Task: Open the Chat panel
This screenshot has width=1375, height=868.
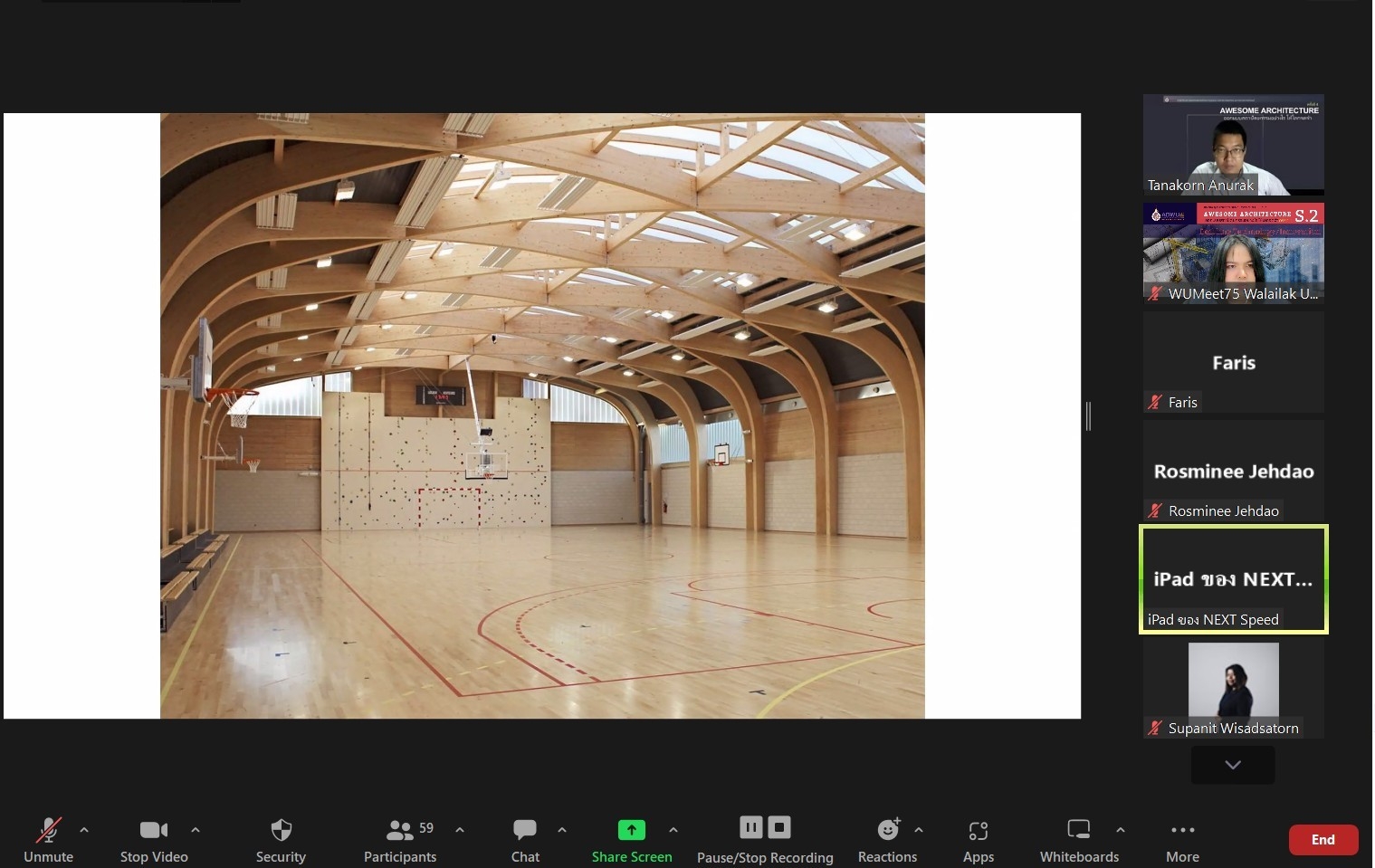Action: [525, 830]
